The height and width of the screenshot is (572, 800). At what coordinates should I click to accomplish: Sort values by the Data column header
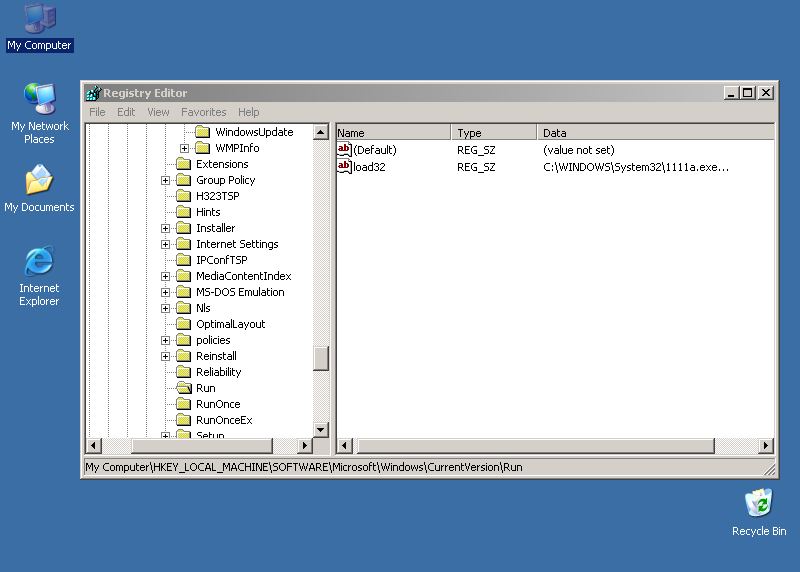pos(656,133)
